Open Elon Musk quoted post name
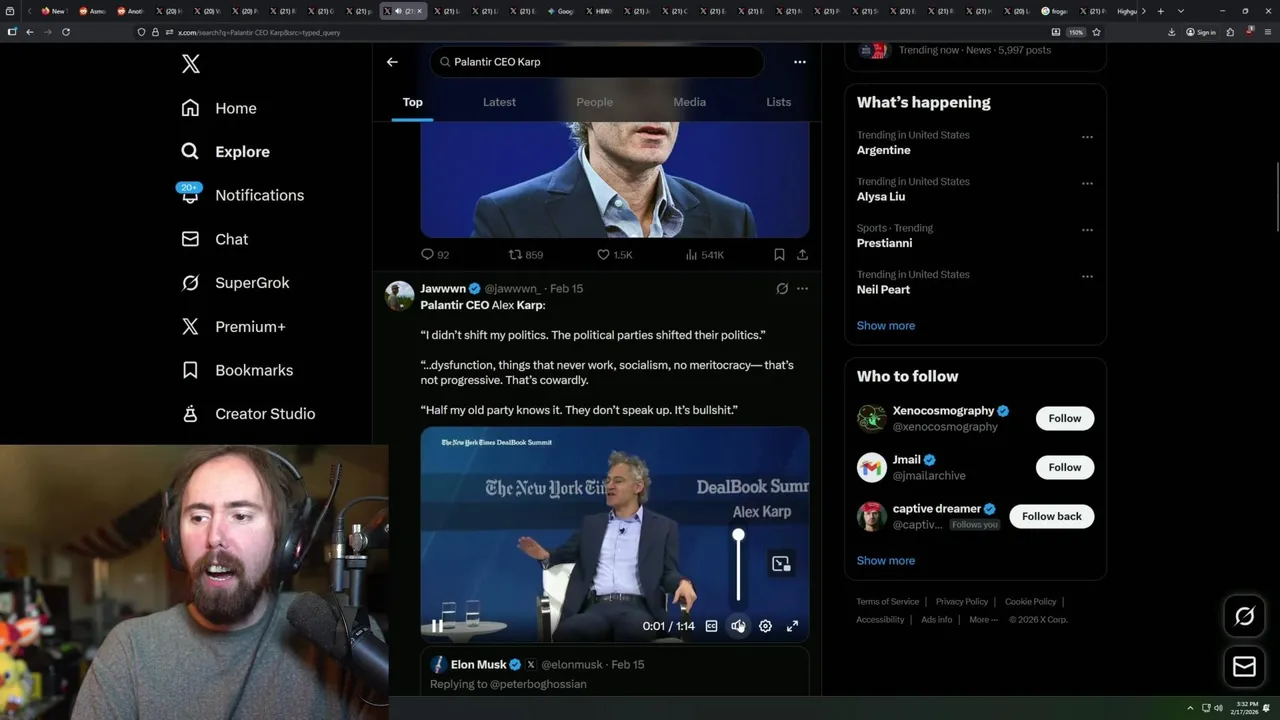The image size is (1280, 720). coord(478,664)
